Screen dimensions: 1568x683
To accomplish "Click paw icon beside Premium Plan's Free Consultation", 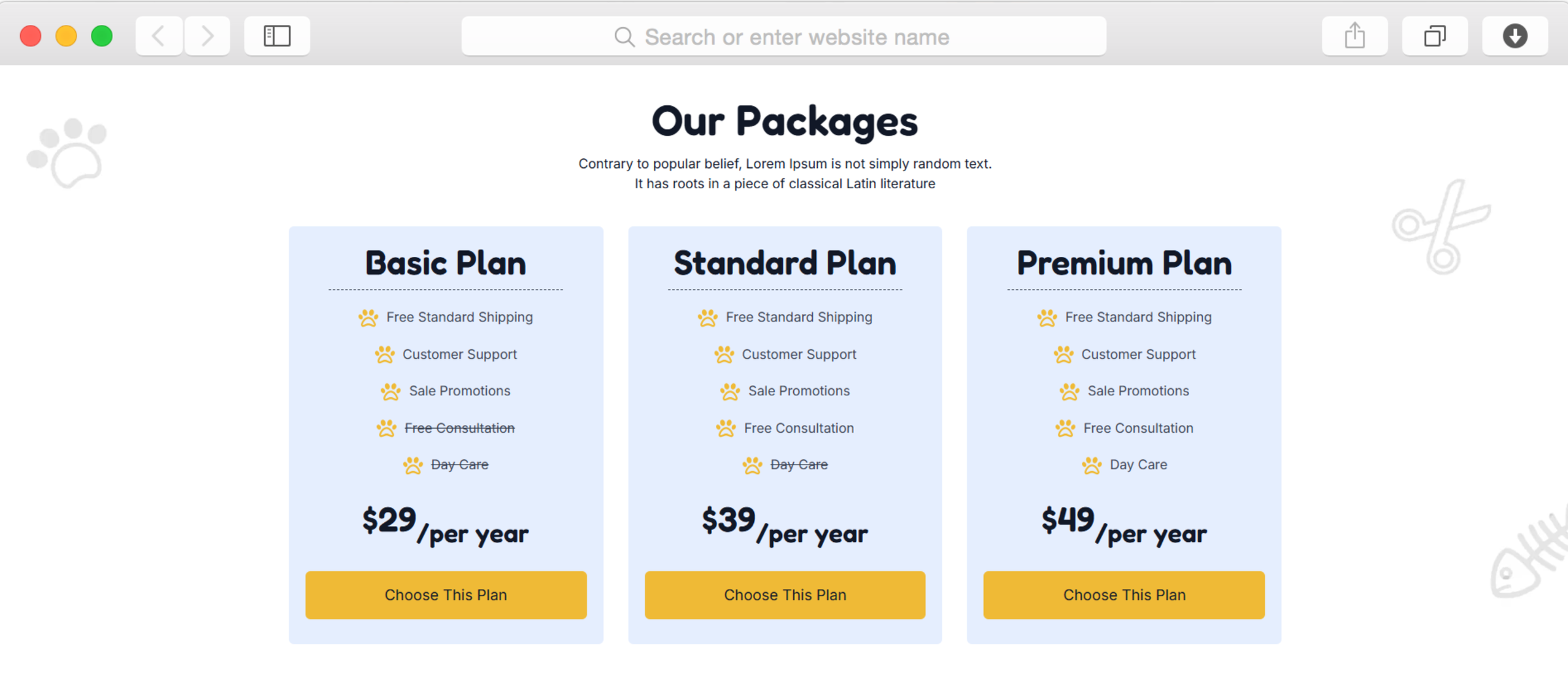I will 1065,429.
